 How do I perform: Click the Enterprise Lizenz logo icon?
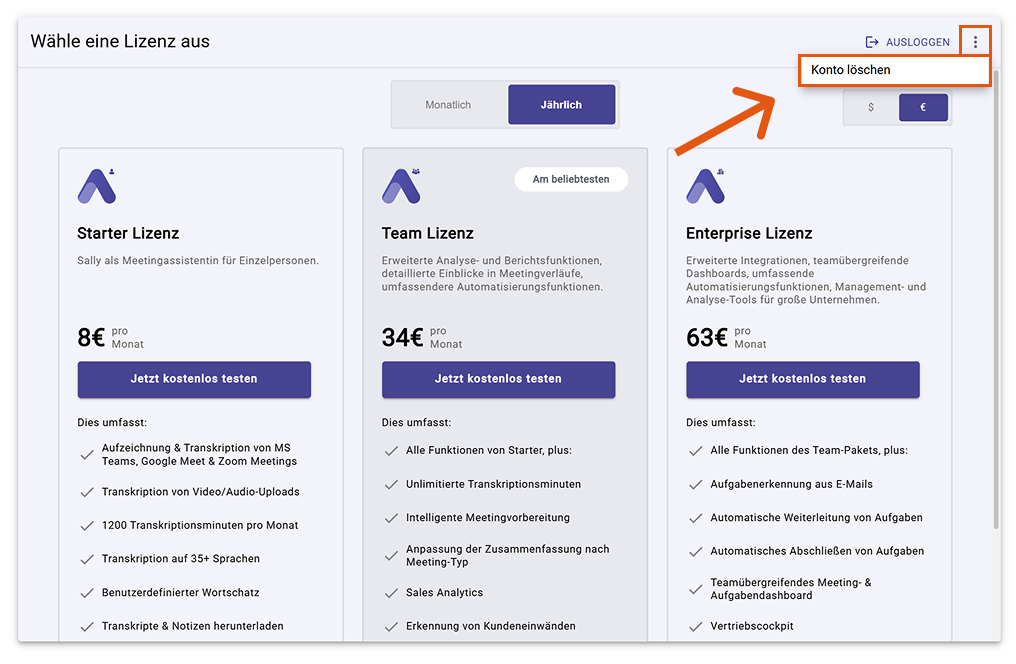[705, 186]
